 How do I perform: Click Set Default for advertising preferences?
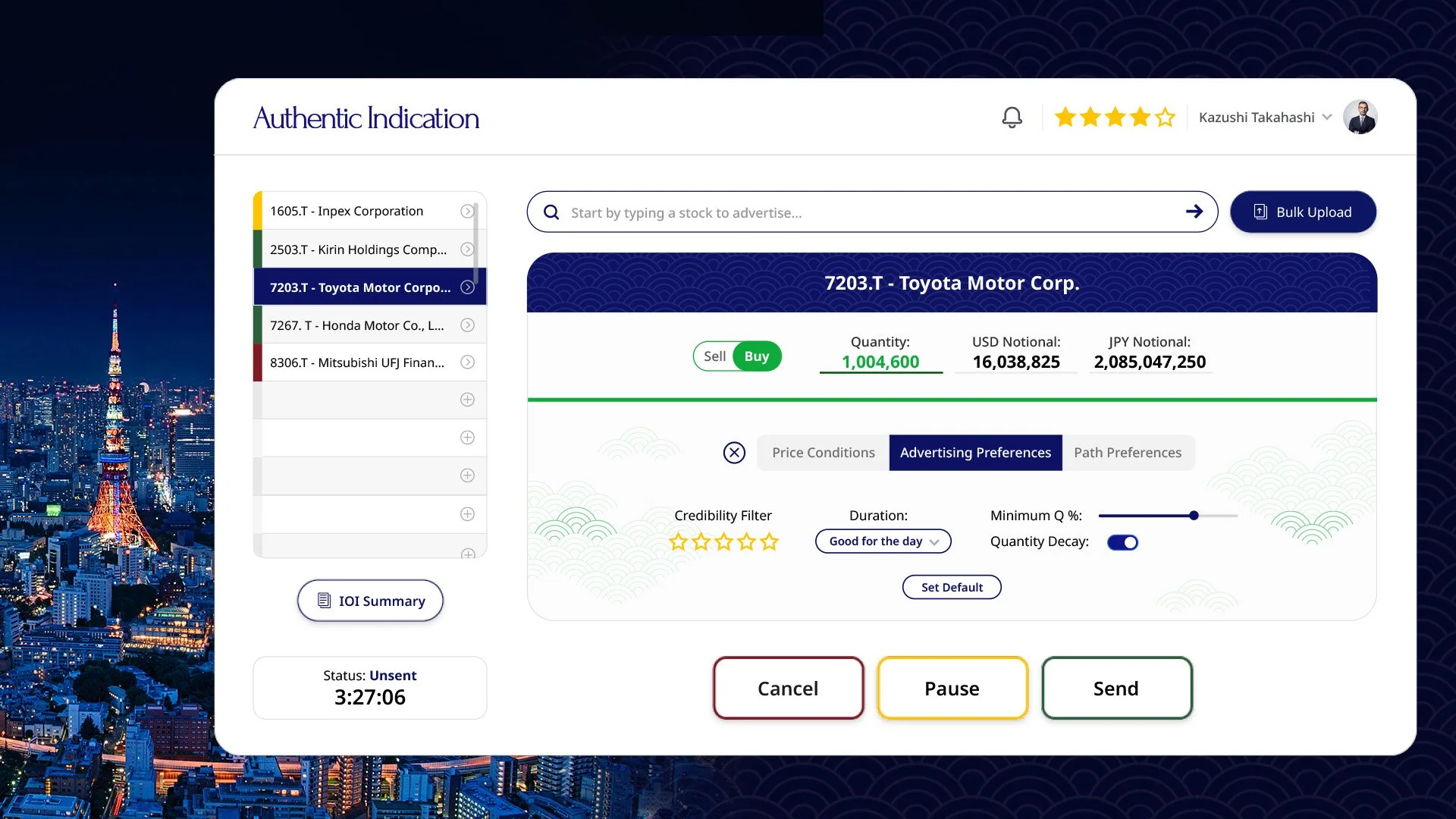point(952,587)
